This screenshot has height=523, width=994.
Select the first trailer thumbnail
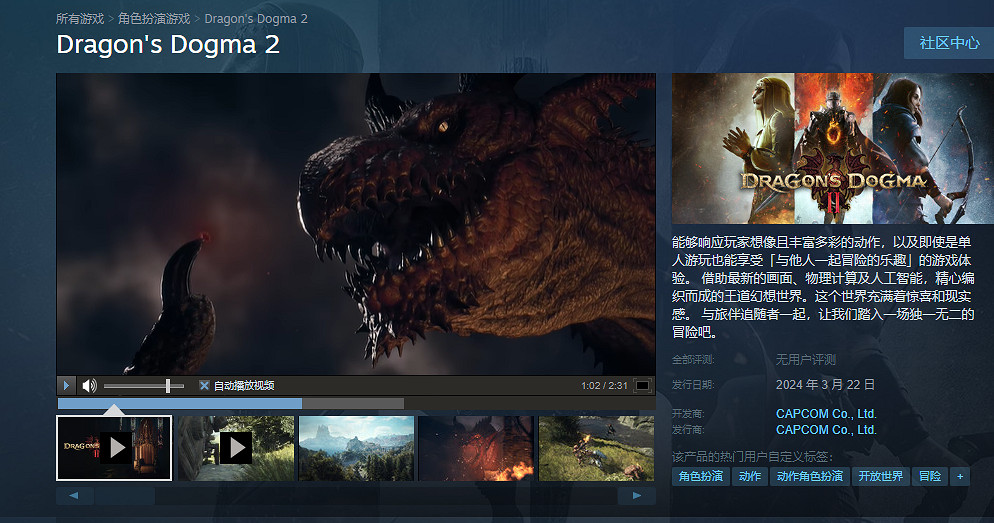click(114, 448)
